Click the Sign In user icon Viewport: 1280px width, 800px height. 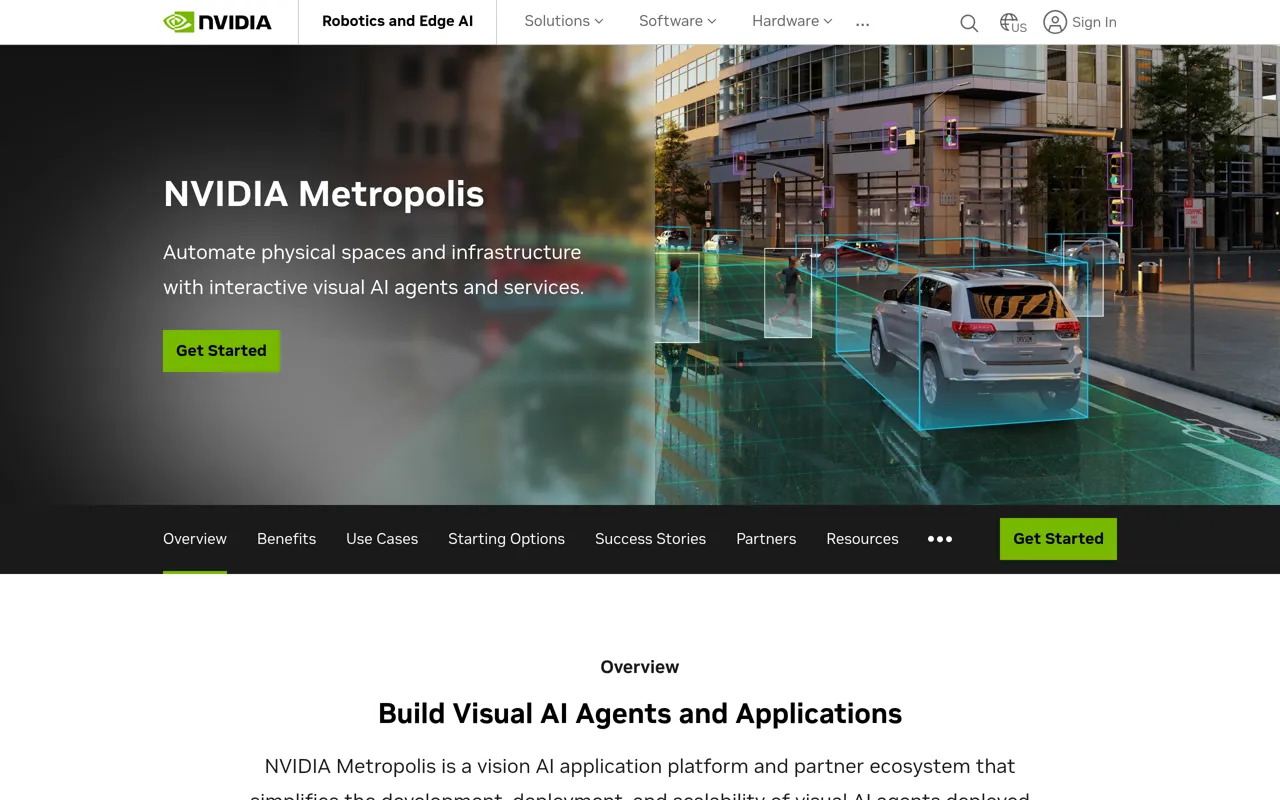click(1055, 22)
